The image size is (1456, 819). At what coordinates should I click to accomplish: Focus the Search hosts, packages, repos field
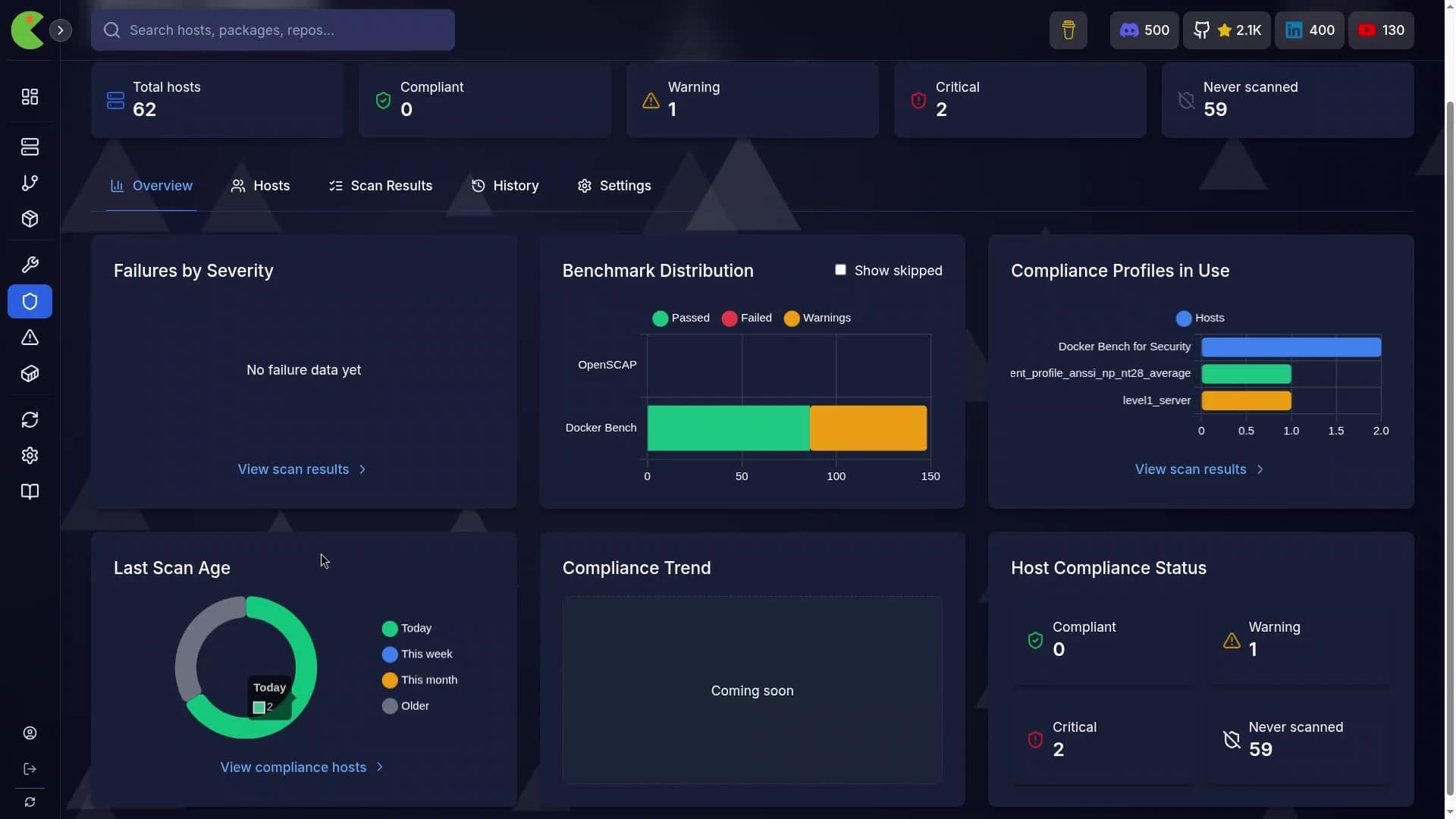pyautogui.click(x=273, y=30)
